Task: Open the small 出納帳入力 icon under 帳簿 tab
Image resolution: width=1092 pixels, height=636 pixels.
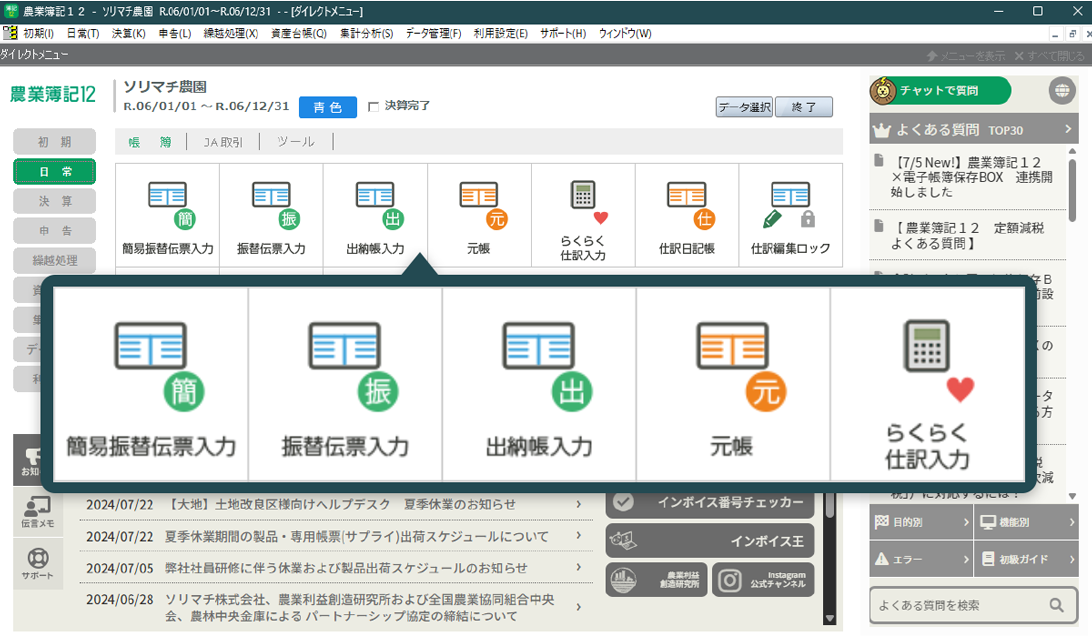Action: tap(375, 215)
